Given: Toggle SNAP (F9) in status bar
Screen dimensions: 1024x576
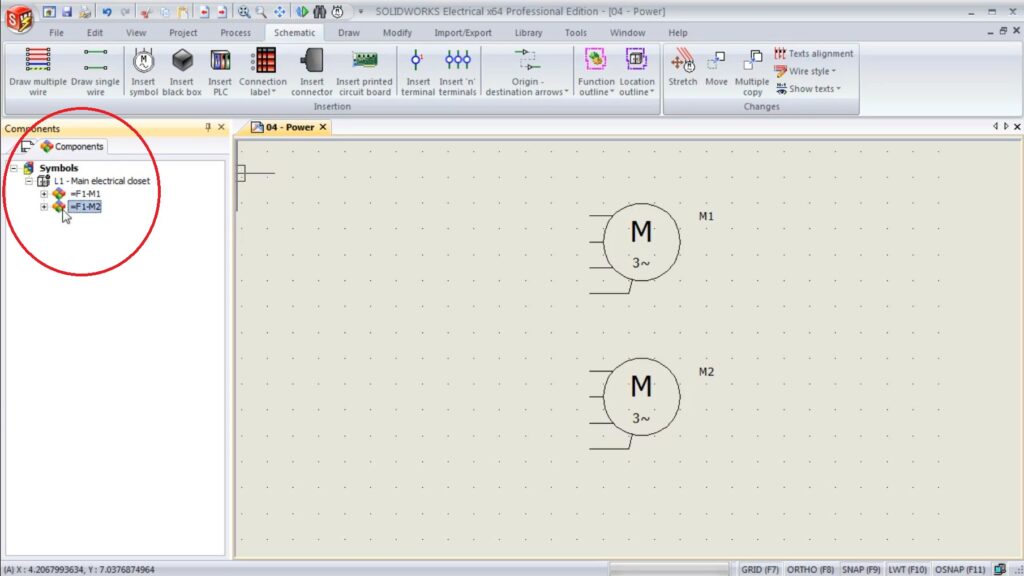Looking at the screenshot, I should (861, 569).
